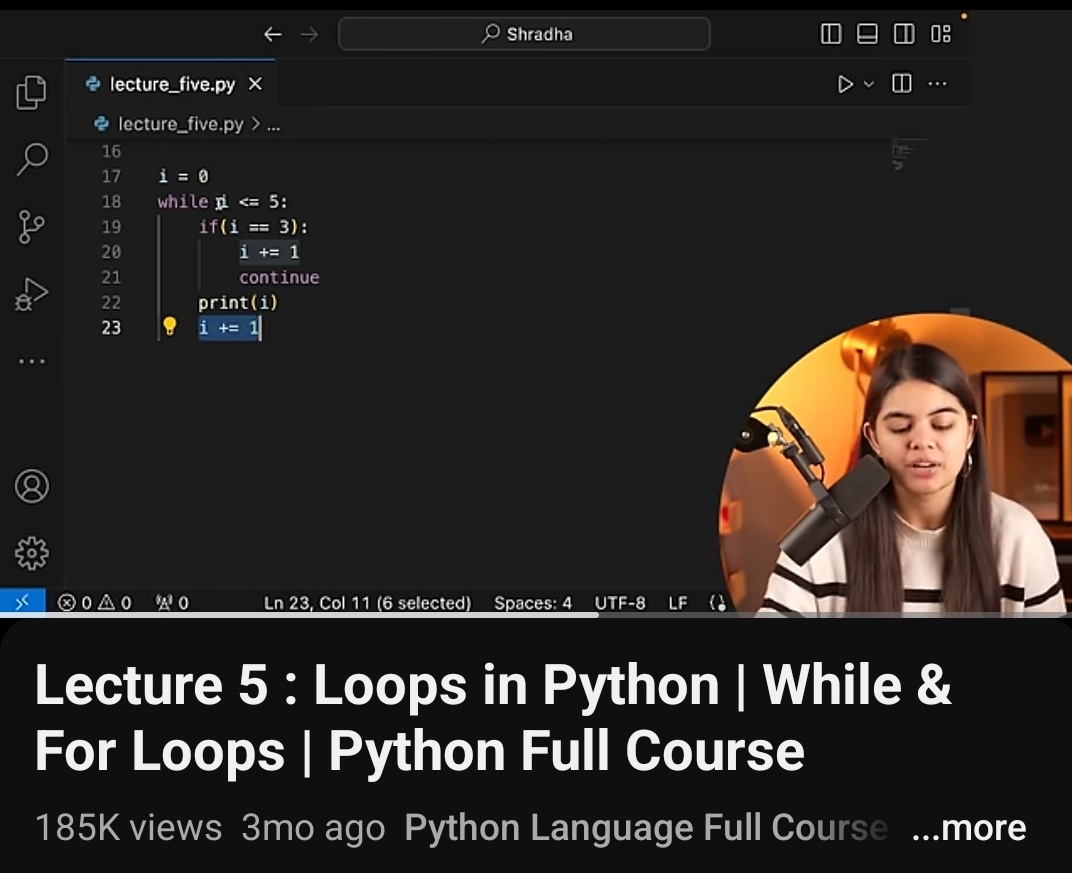
Task: Go back with the left arrow
Action: pos(273,34)
